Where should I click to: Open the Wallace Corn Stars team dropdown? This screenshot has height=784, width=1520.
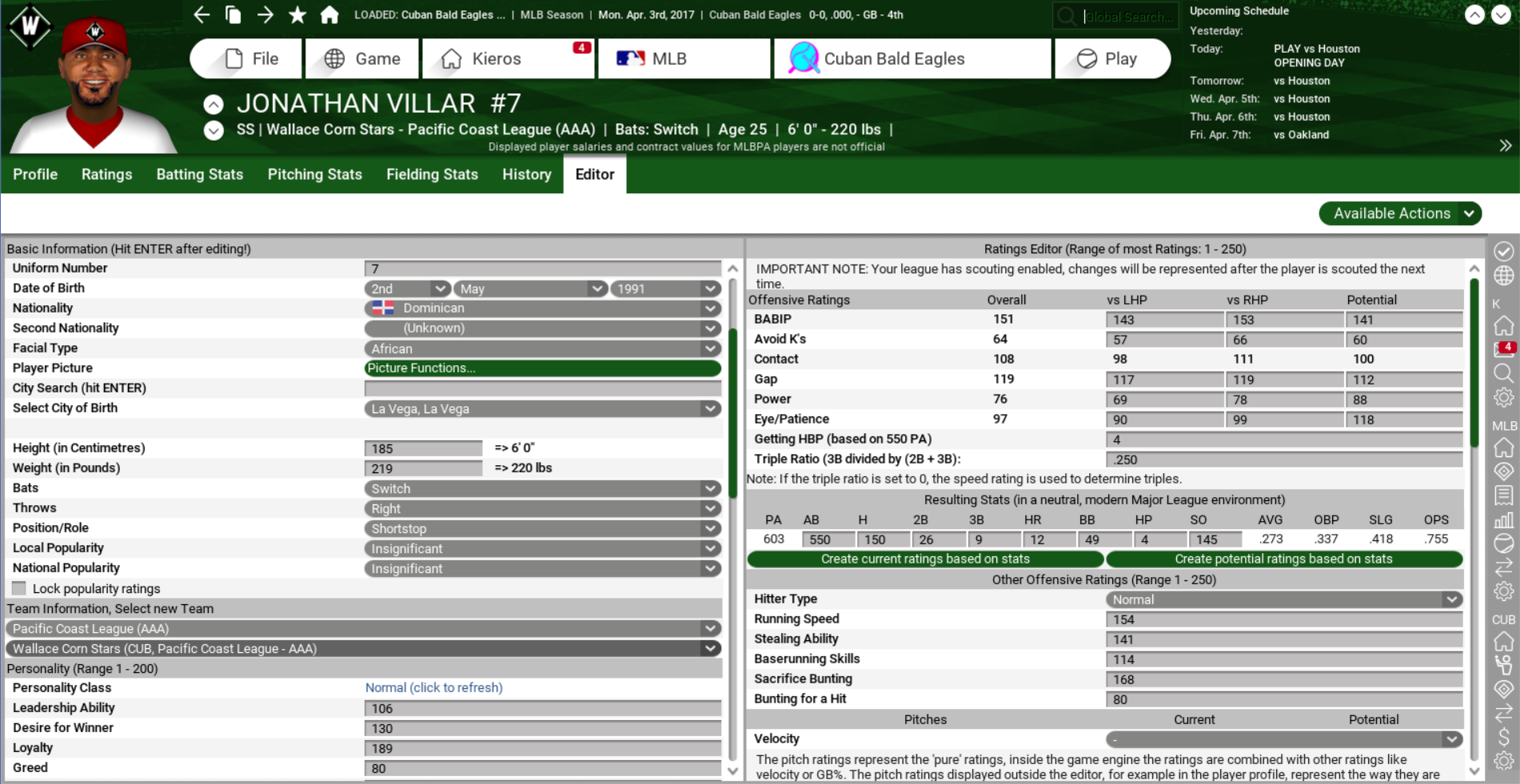364,648
